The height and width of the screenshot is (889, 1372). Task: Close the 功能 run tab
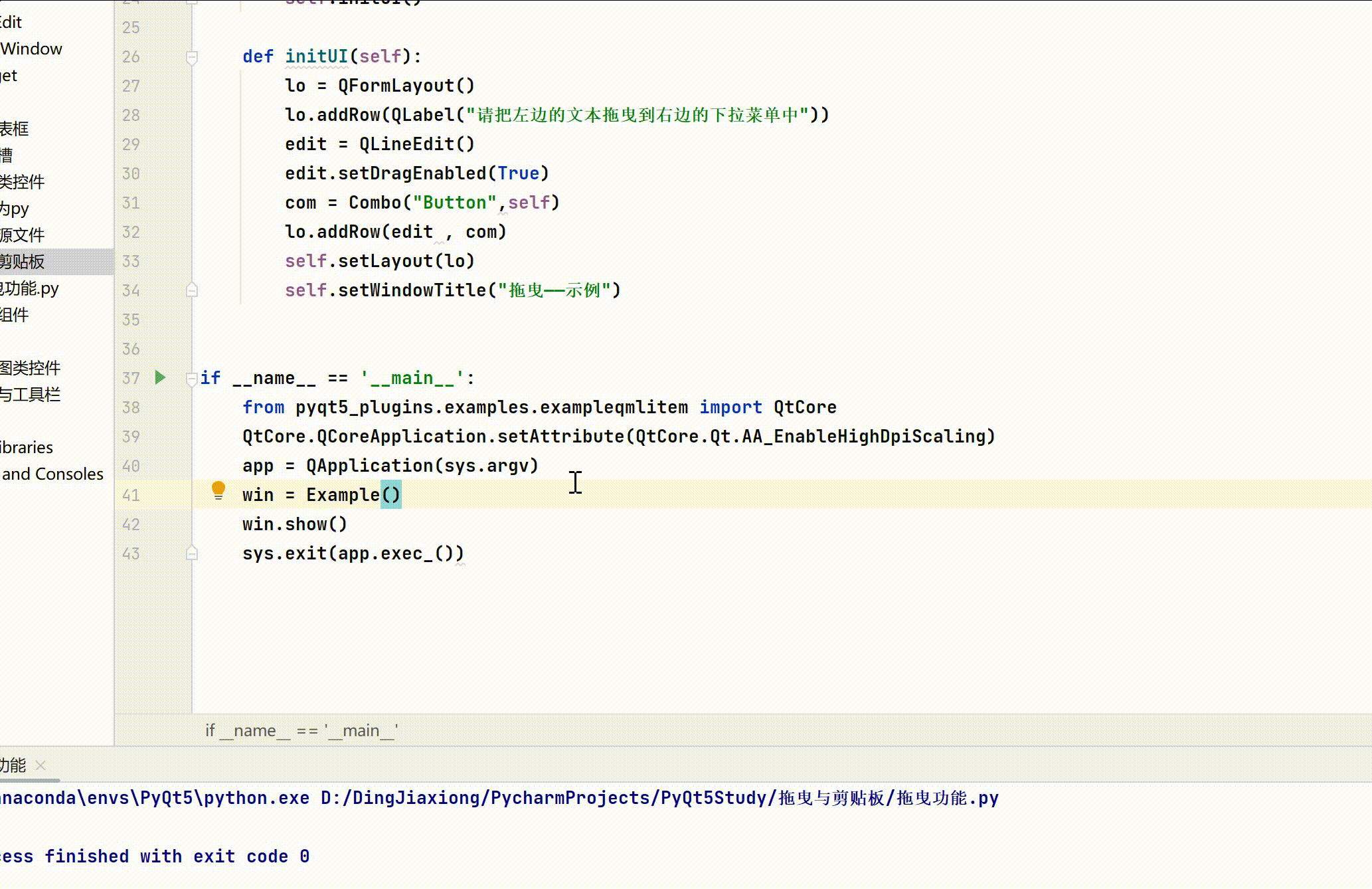click(x=41, y=765)
